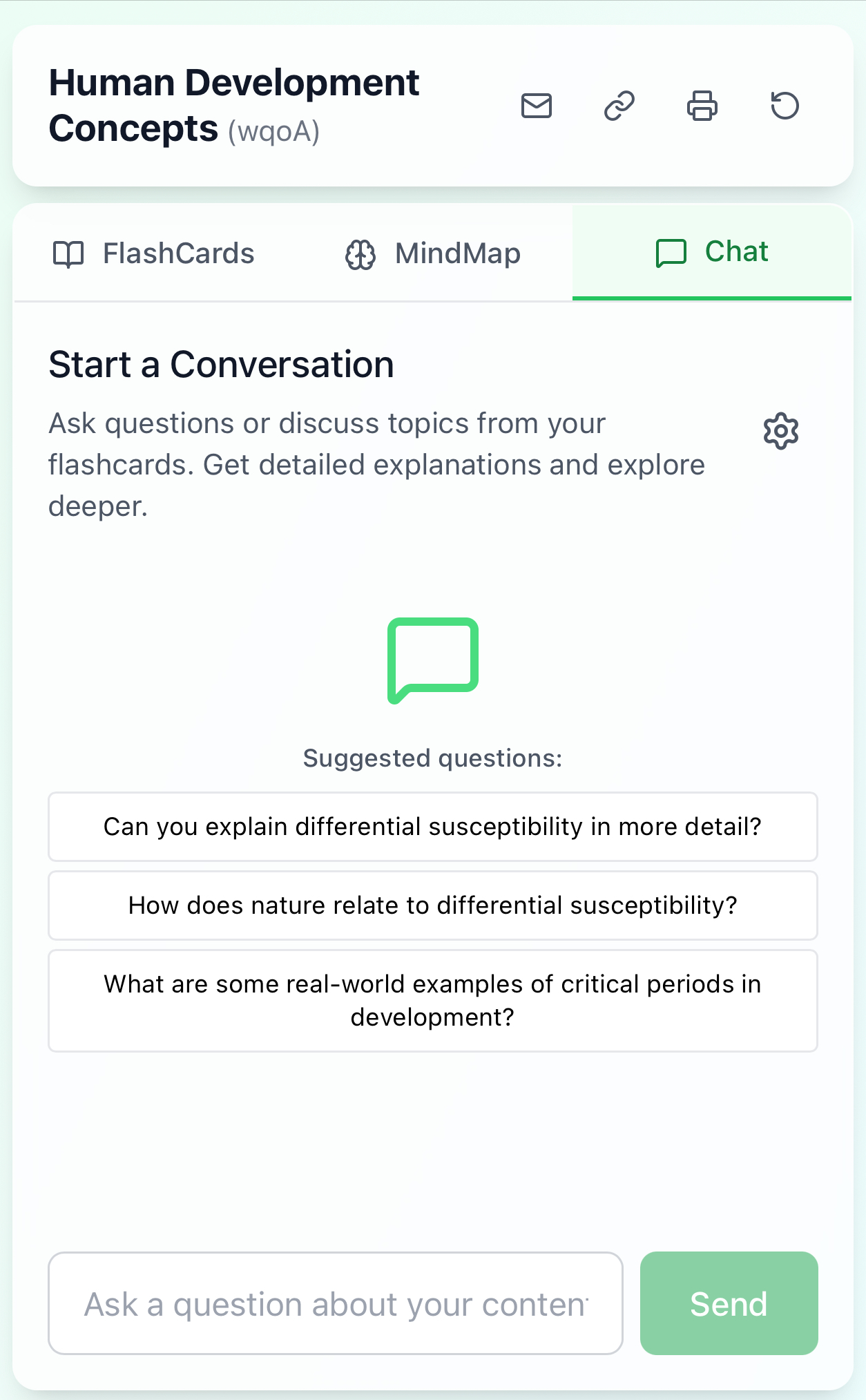Click the email envelope icon
This screenshot has height=1400, width=866.
(x=537, y=106)
